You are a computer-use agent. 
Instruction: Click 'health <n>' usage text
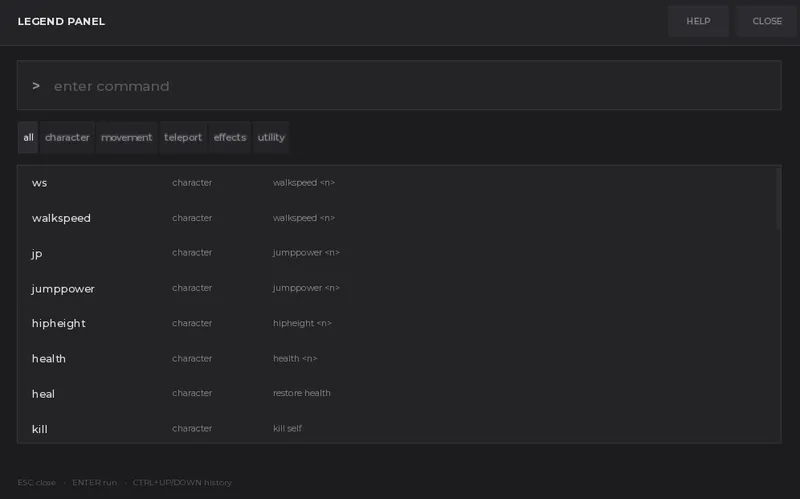(295, 358)
